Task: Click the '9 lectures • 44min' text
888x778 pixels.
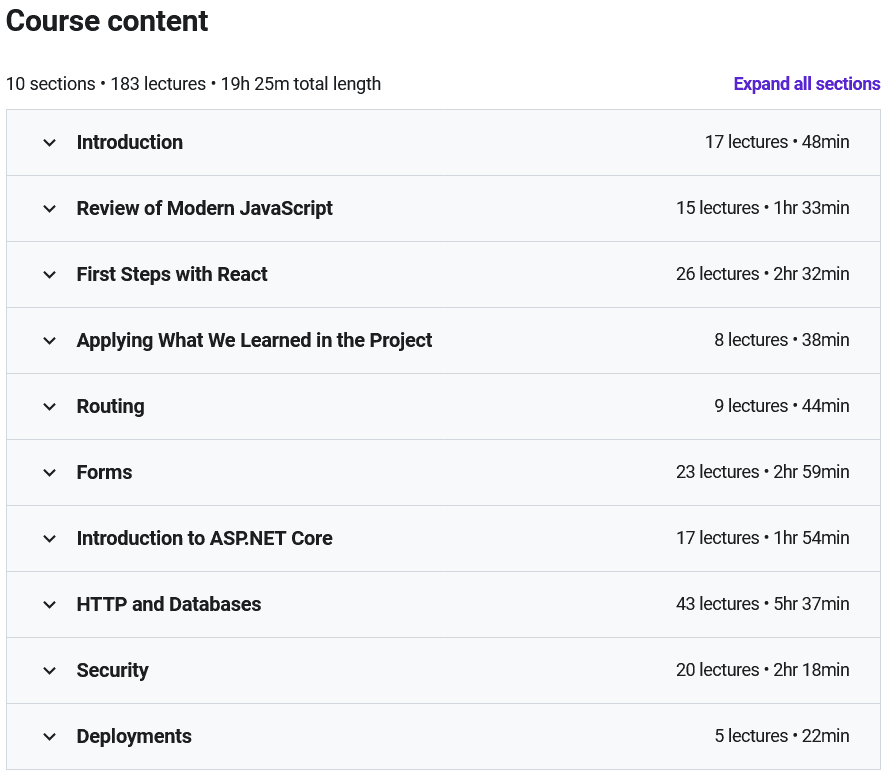Action: (782, 405)
